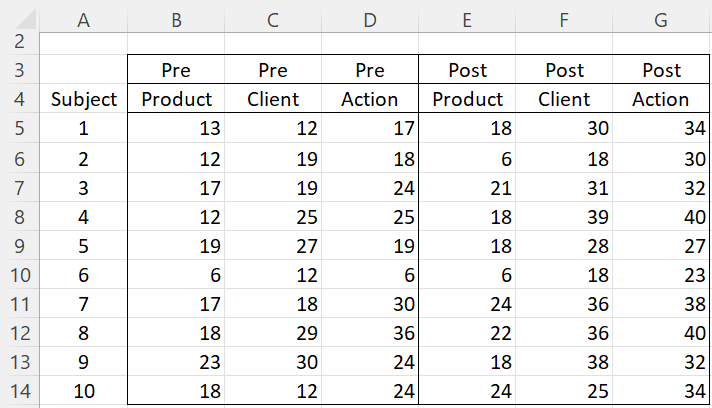Select cell B13 containing 23

point(176,361)
